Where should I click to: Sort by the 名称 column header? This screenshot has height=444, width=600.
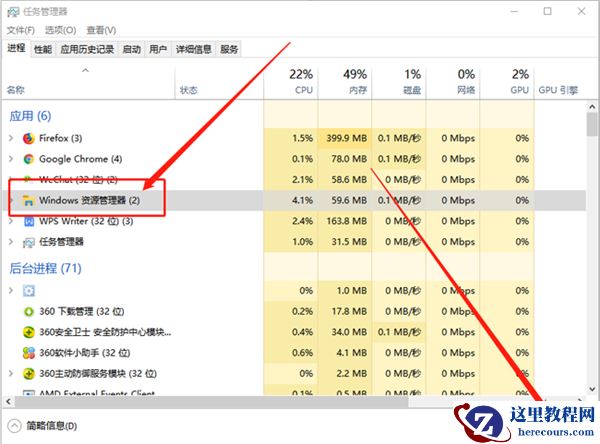click(x=89, y=82)
